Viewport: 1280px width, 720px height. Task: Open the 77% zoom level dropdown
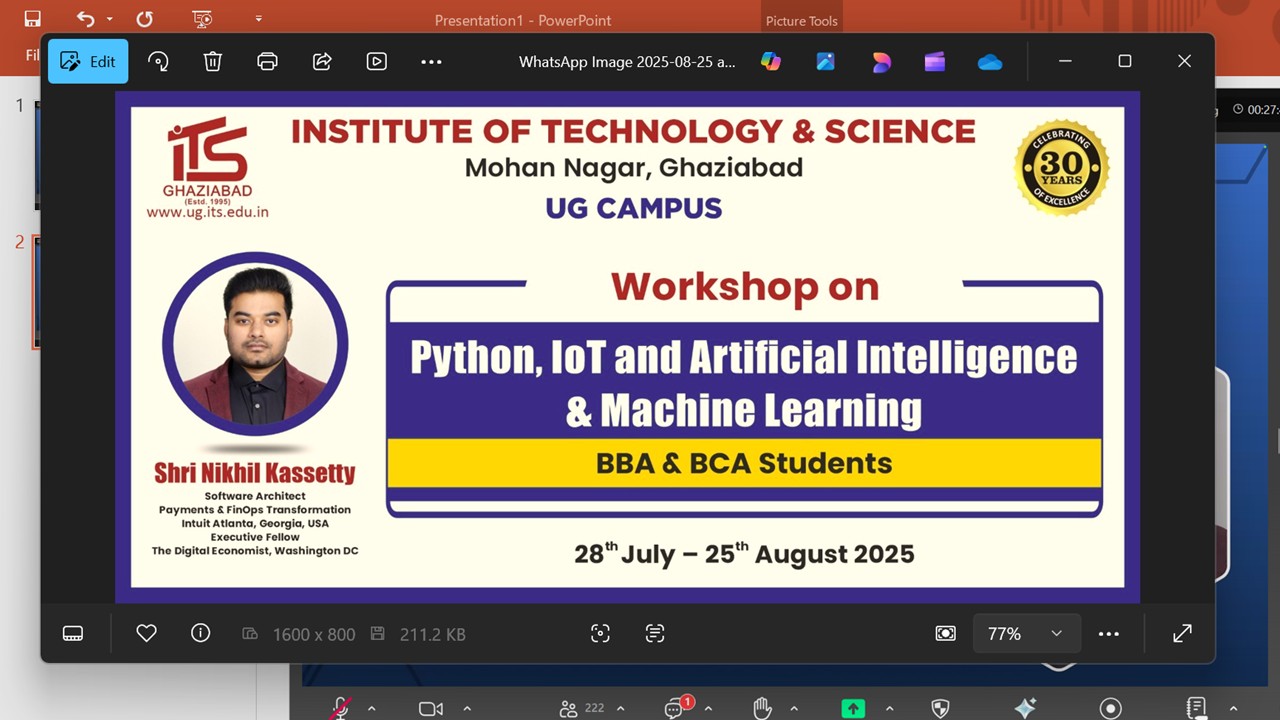click(x=1026, y=633)
